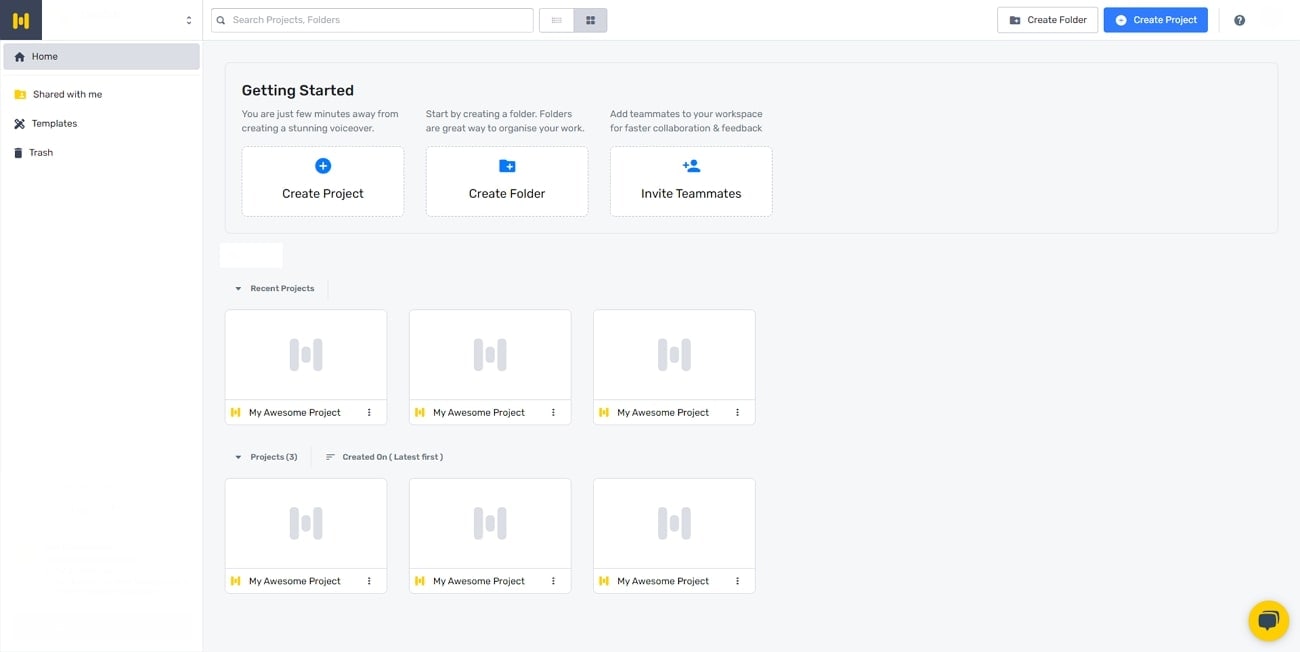The image size is (1300, 652).
Task: Open the yellow chat support widget
Action: 1268,621
